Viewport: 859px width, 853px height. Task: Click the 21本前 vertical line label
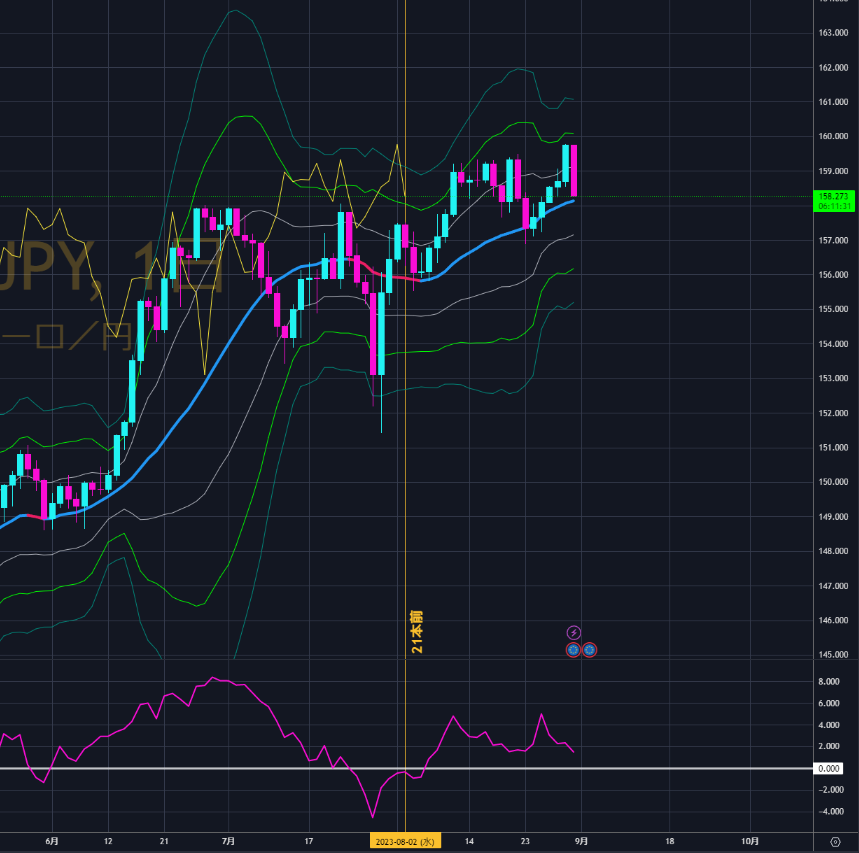click(417, 632)
